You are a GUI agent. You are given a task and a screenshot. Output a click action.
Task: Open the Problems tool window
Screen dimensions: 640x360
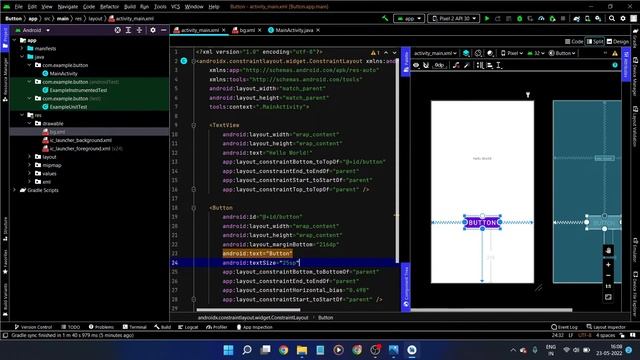click(x=101, y=327)
